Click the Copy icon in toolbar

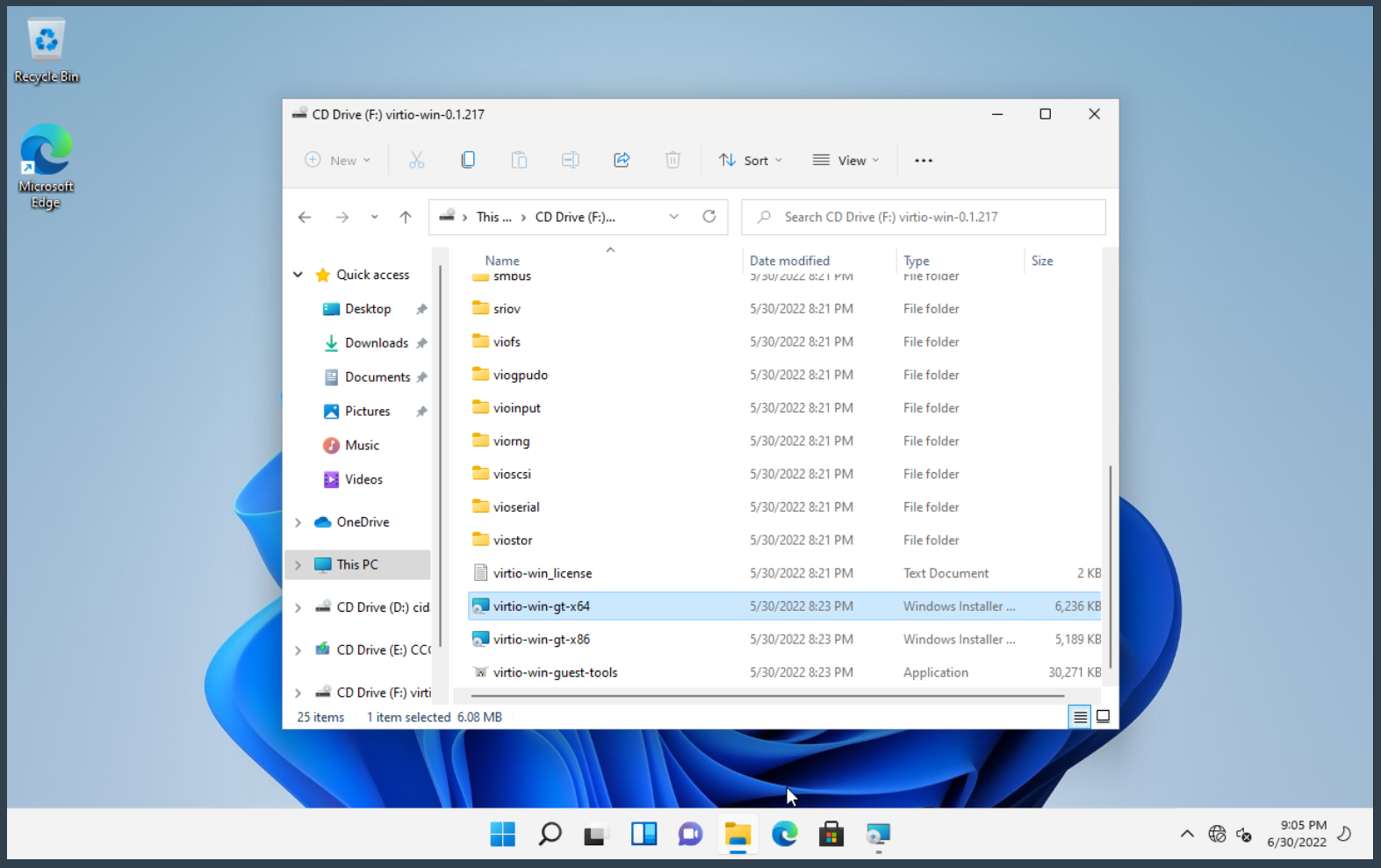[x=468, y=160]
